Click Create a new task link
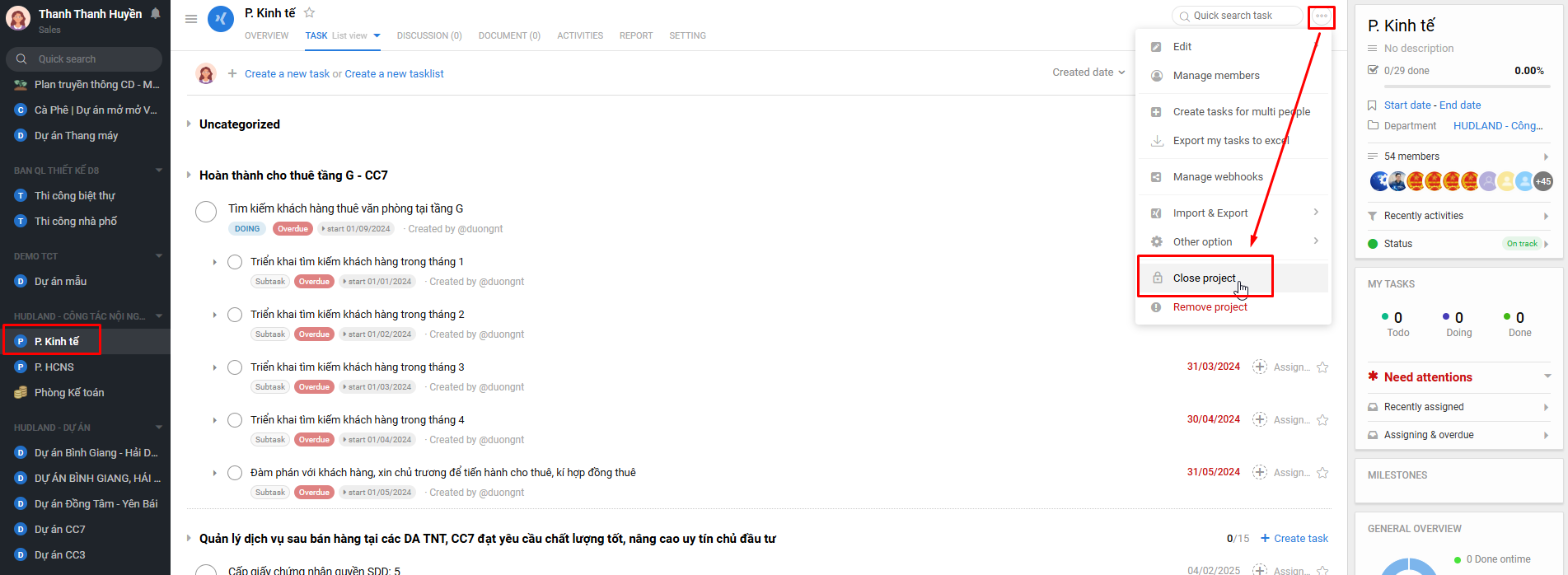Screen dimensions: 1568x575 point(287,73)
